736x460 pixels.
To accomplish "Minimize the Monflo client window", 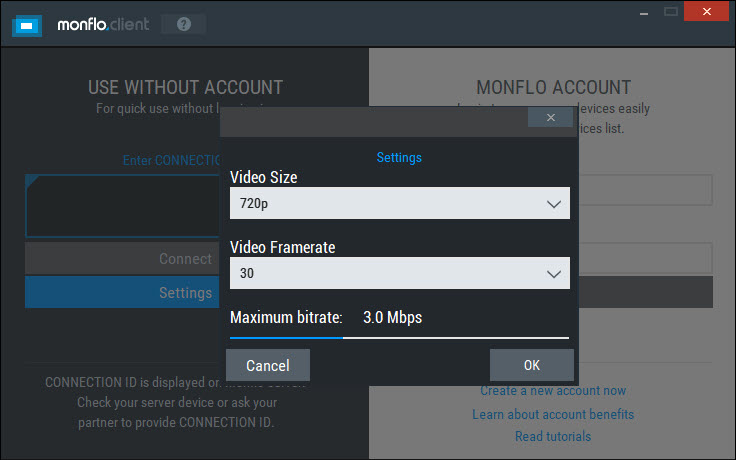I will point(642,12).
